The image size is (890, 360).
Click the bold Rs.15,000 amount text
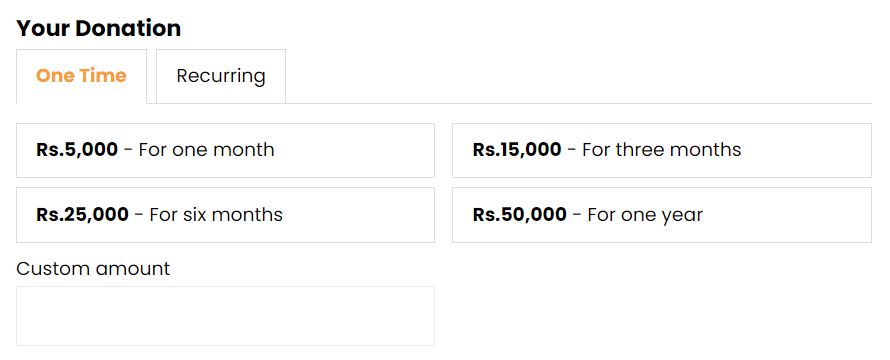click(x=517, y=150)
